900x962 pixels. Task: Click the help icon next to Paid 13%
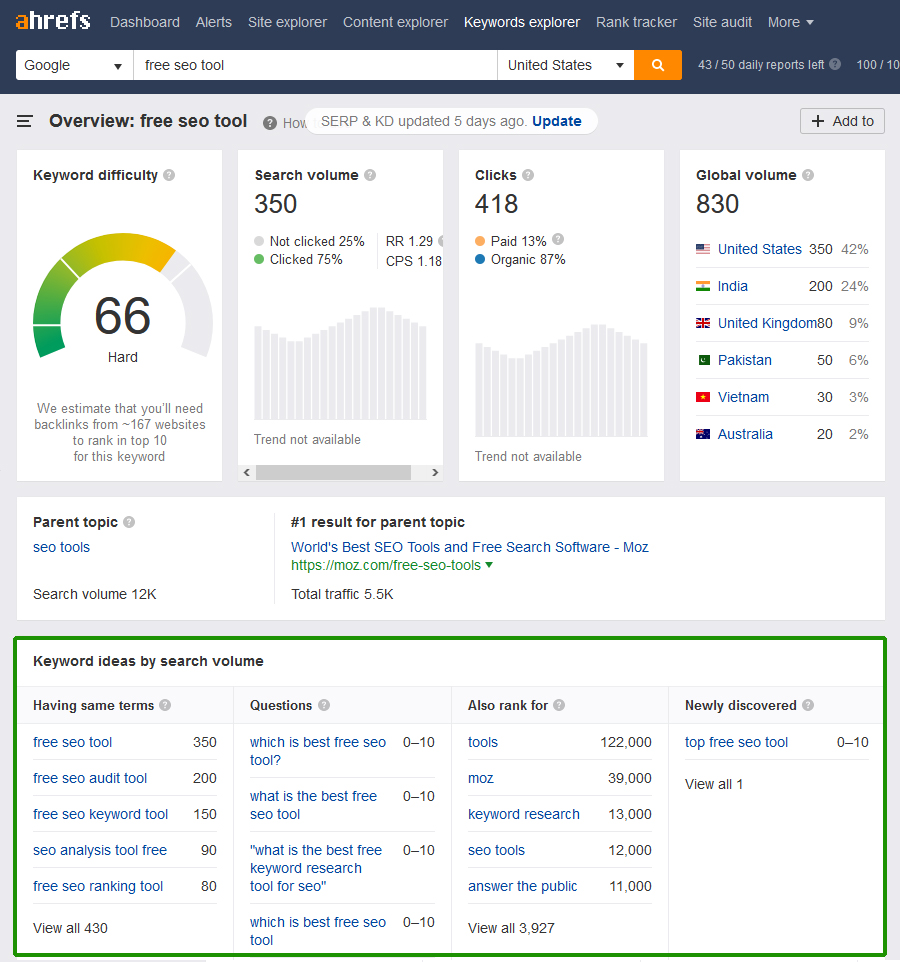(558, 239)
